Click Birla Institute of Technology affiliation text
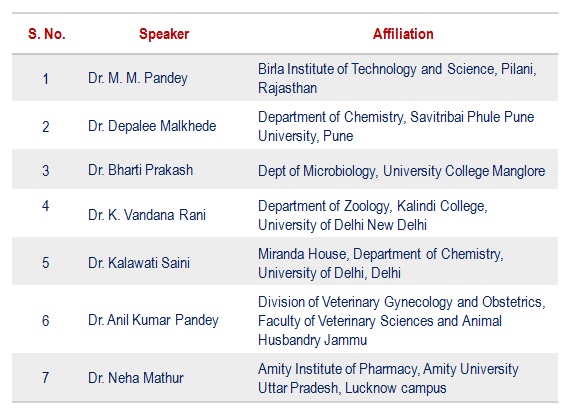 point(397,78)
